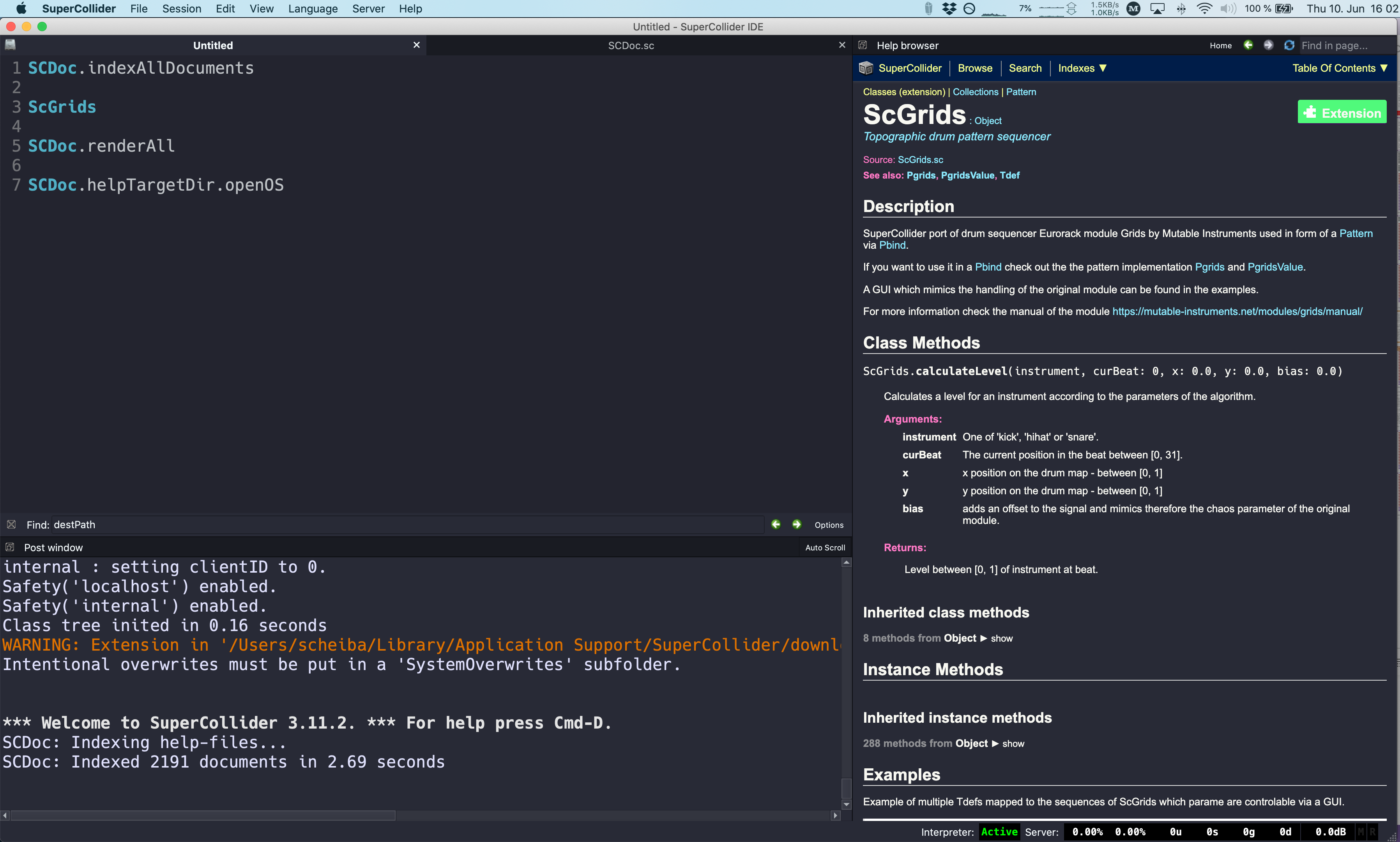
Task: Clear the Find field with the X icon
Action: 11,524
